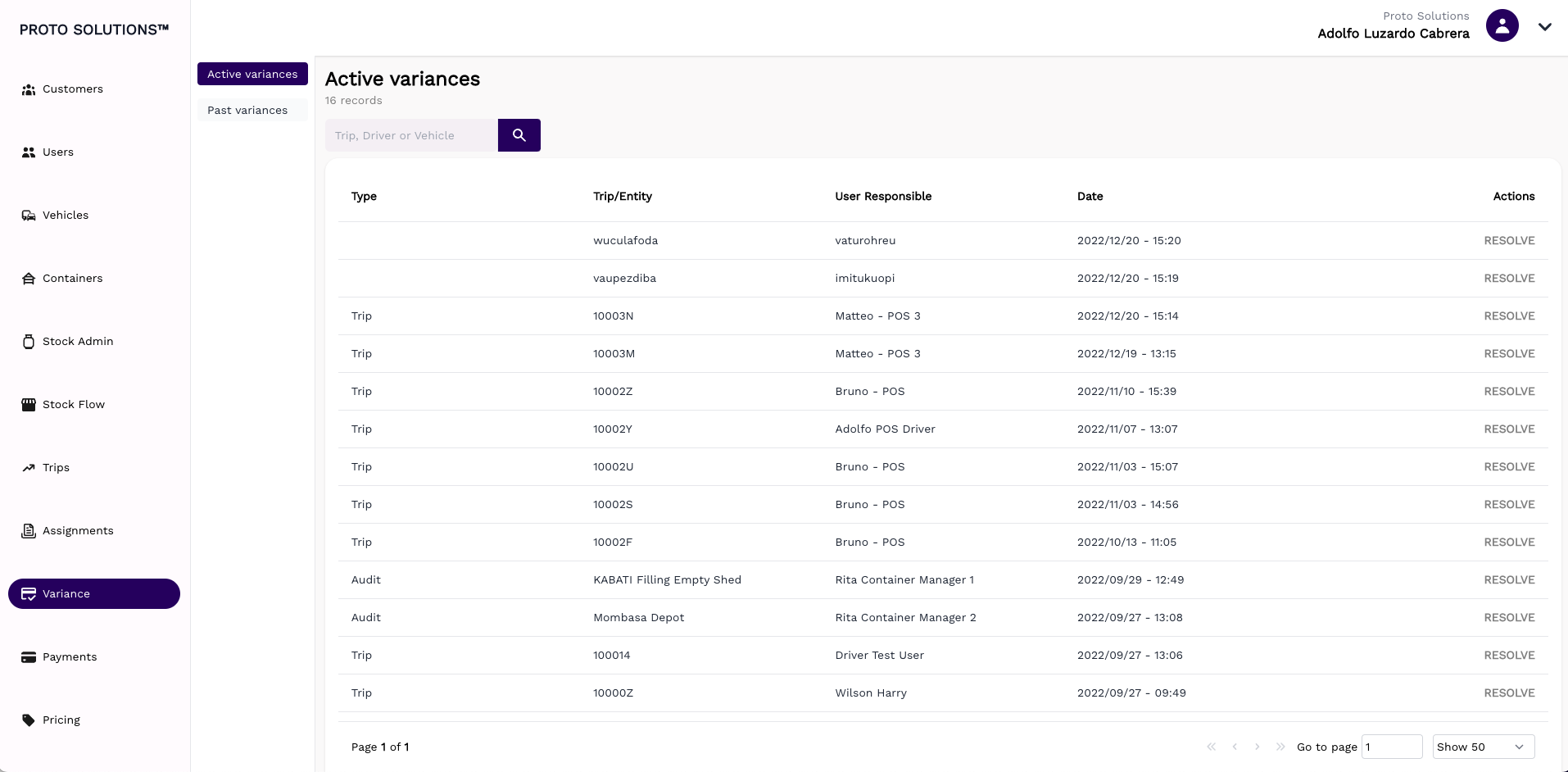Resolve trip 10003M variance
The height and width of the screenshot is (772, 1568).
tap(1509, 354)
